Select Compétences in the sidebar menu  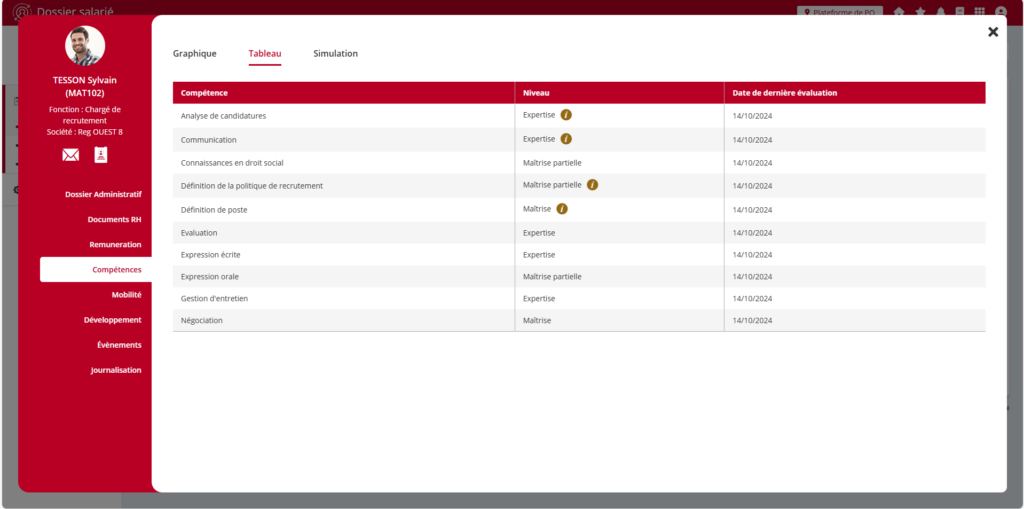click(x=116, y=269)
